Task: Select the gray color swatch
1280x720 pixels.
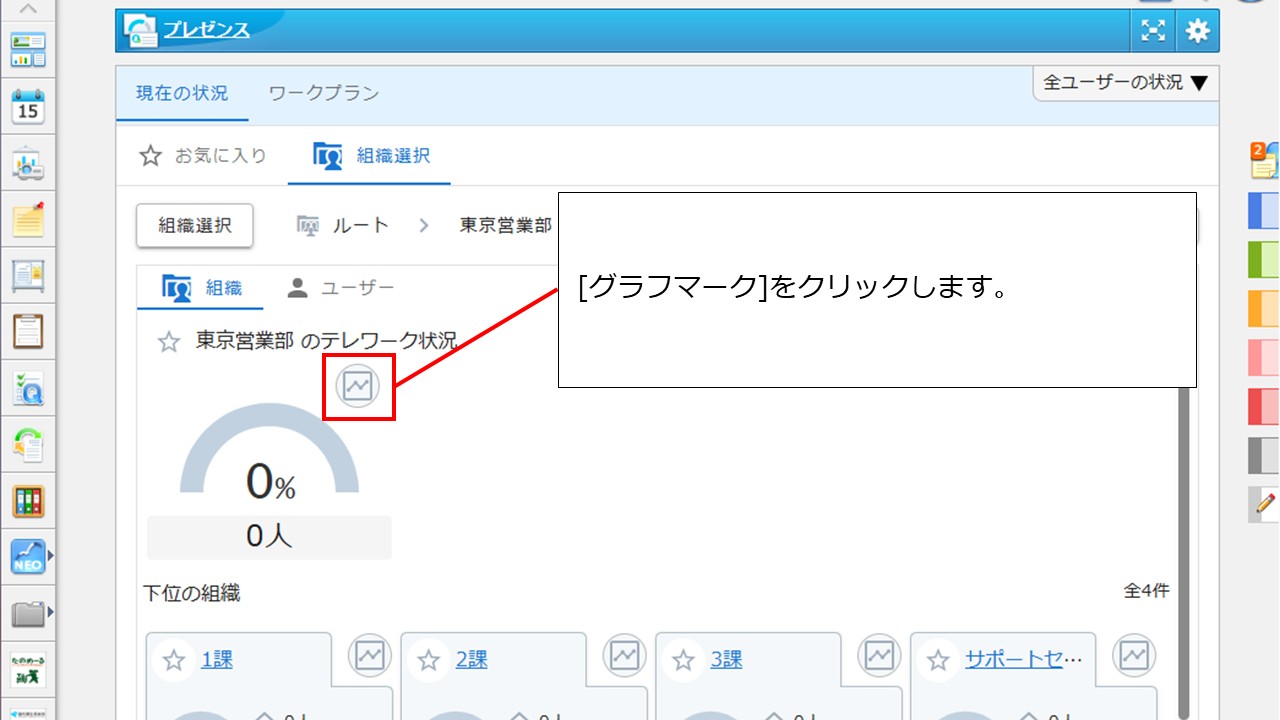Action: 1264,456
